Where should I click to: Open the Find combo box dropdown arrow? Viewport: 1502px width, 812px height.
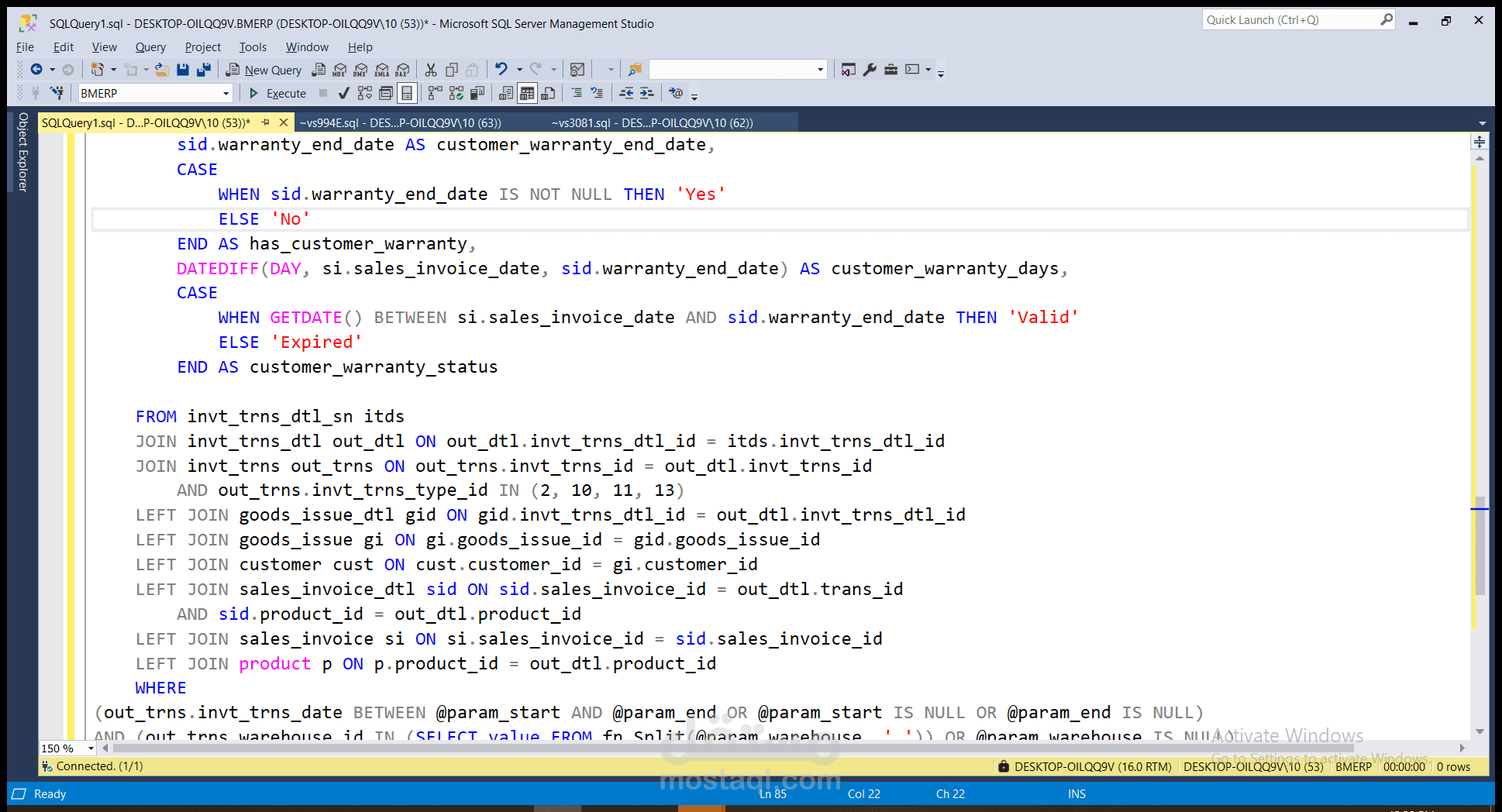point(820,70)
